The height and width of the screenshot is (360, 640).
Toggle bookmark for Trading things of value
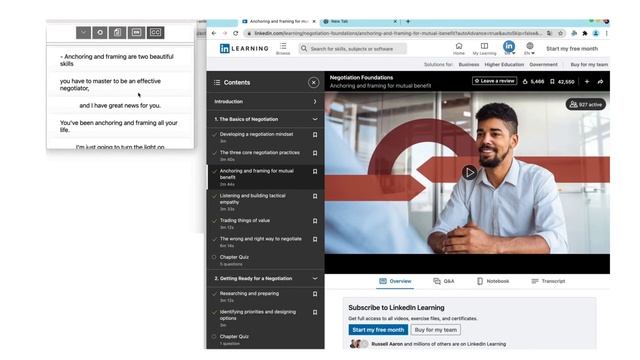pyautogui.click(x=315, y=221)
